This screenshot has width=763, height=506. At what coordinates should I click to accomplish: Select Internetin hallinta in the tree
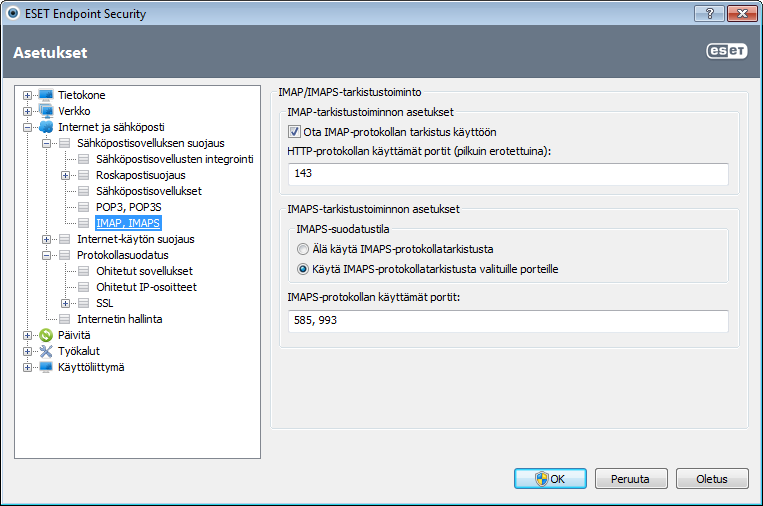120,319
